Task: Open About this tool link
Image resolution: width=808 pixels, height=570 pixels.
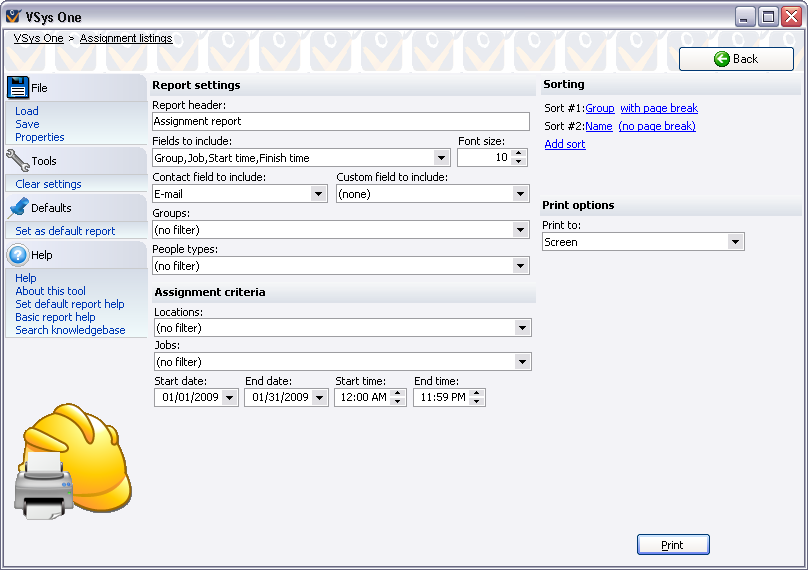Action: [50, 291]
